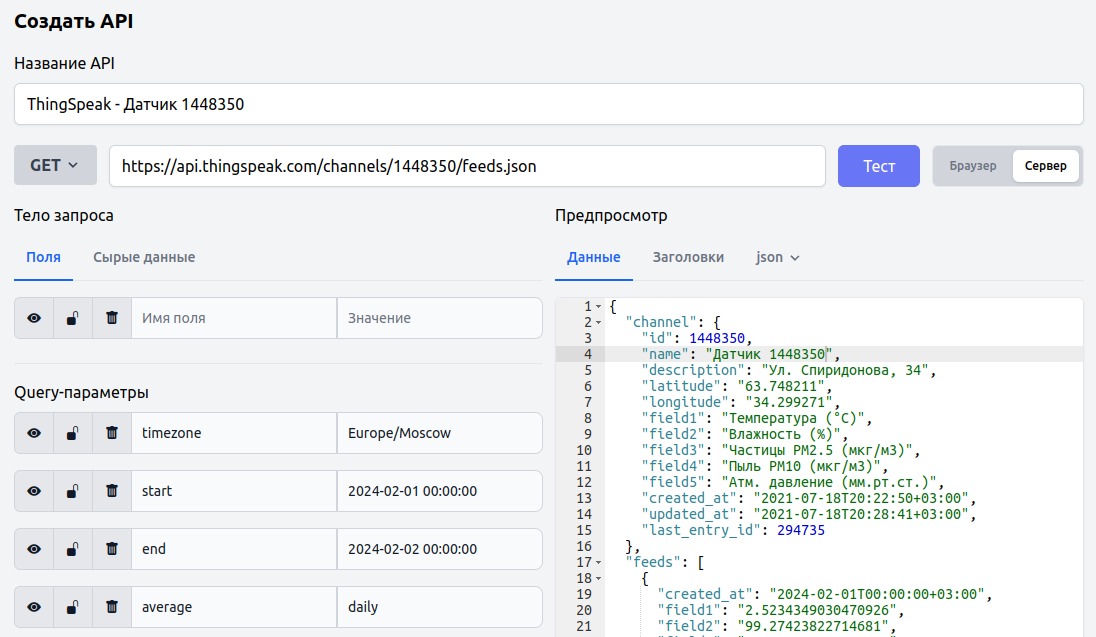
Task: Open the Заголовки preview tab
Action: tap(688, 257)
